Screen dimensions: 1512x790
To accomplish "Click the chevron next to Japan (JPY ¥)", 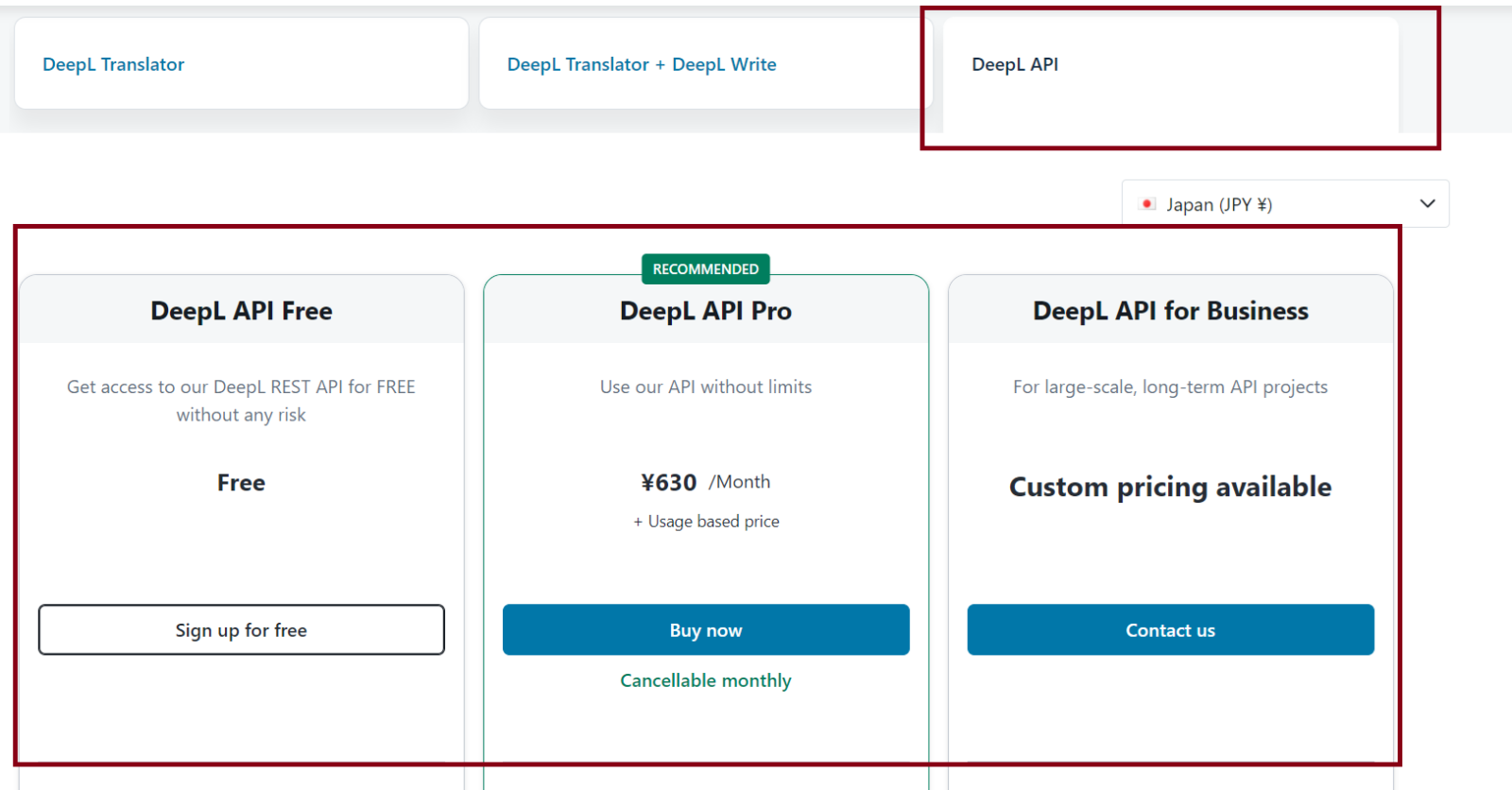I will tap(1426, 203).
